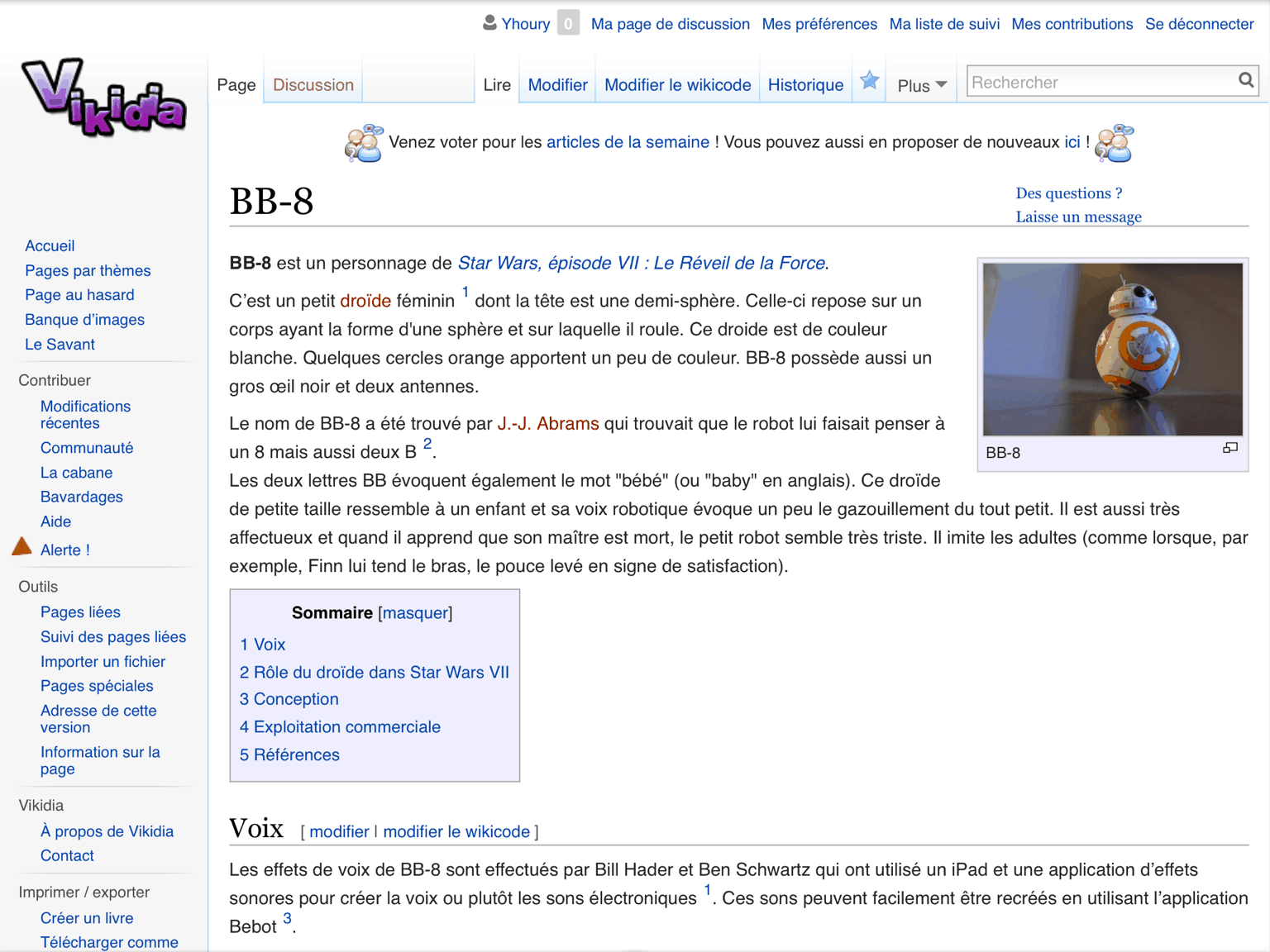The width and height of the screenshot is (1270, 952).
Task: Click the user icon beside Yhoury
Action: tap(489, 23)
